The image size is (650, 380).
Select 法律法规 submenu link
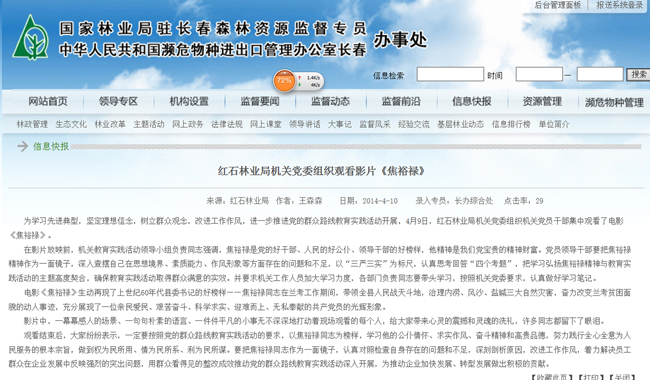227,124
